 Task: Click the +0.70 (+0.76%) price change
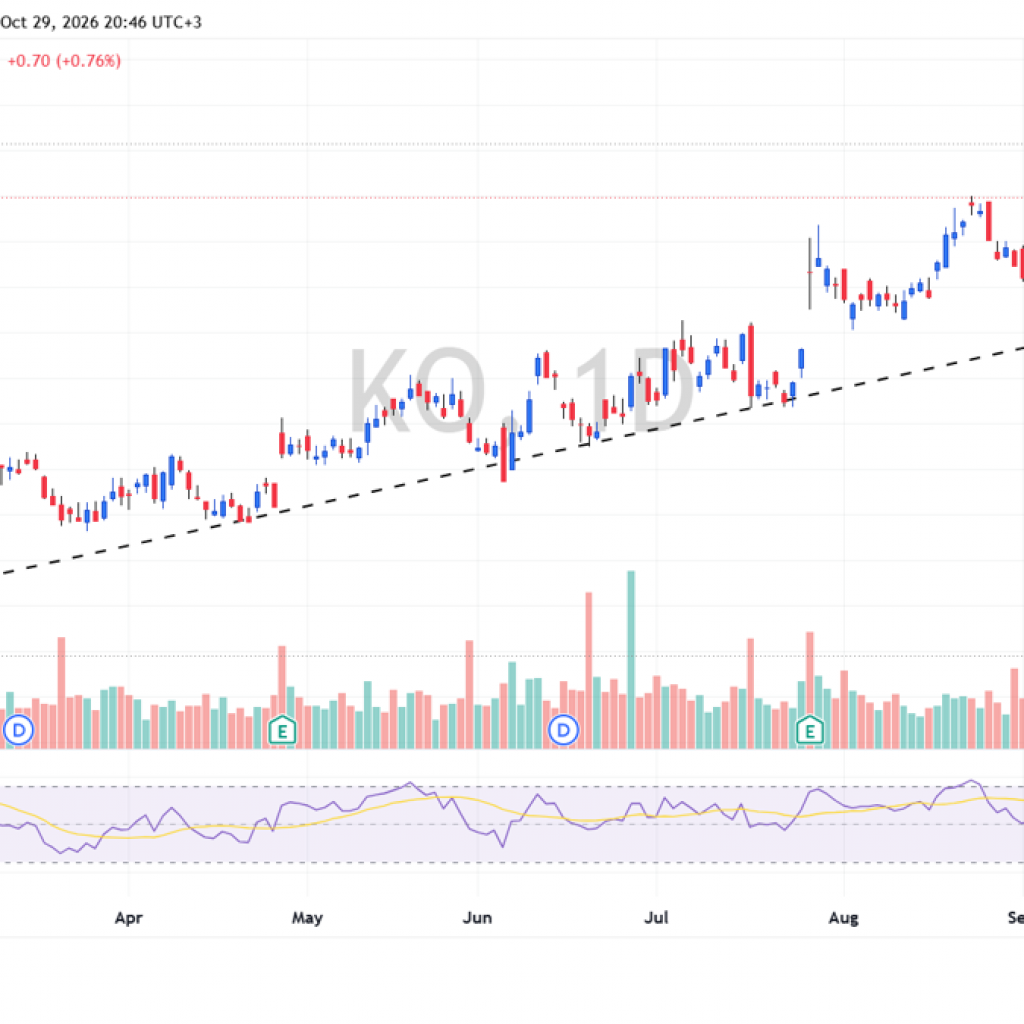point(64,61)
